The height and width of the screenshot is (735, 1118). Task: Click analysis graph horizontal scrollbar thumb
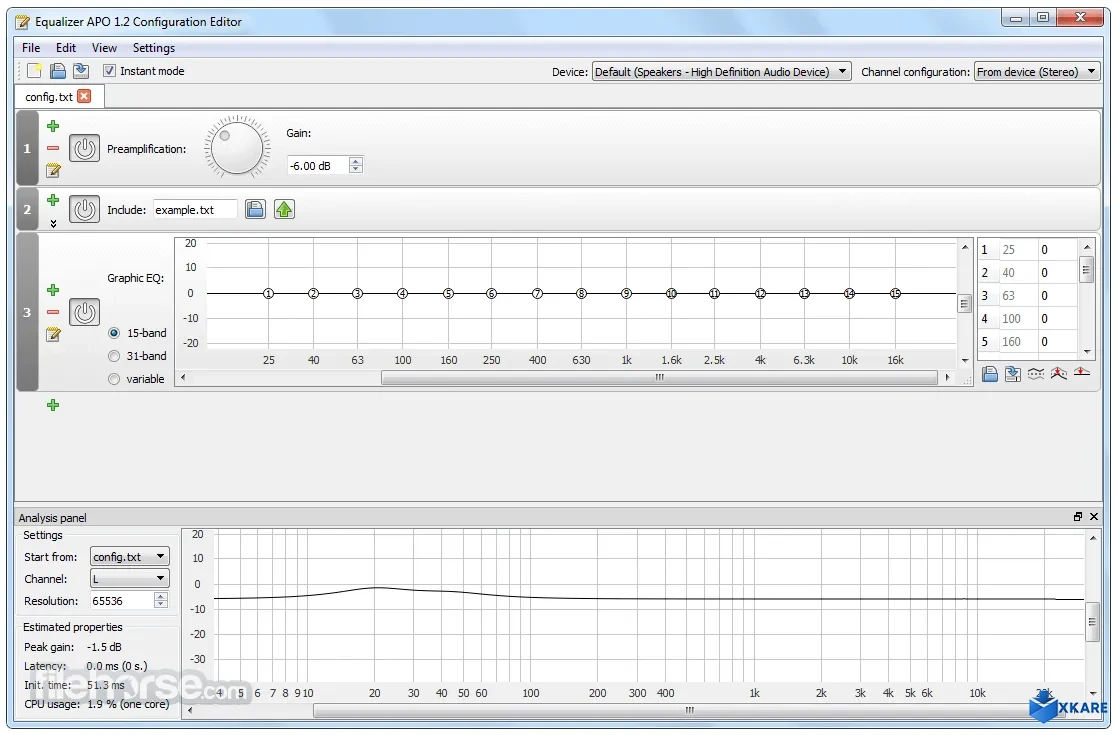(688, 710)
